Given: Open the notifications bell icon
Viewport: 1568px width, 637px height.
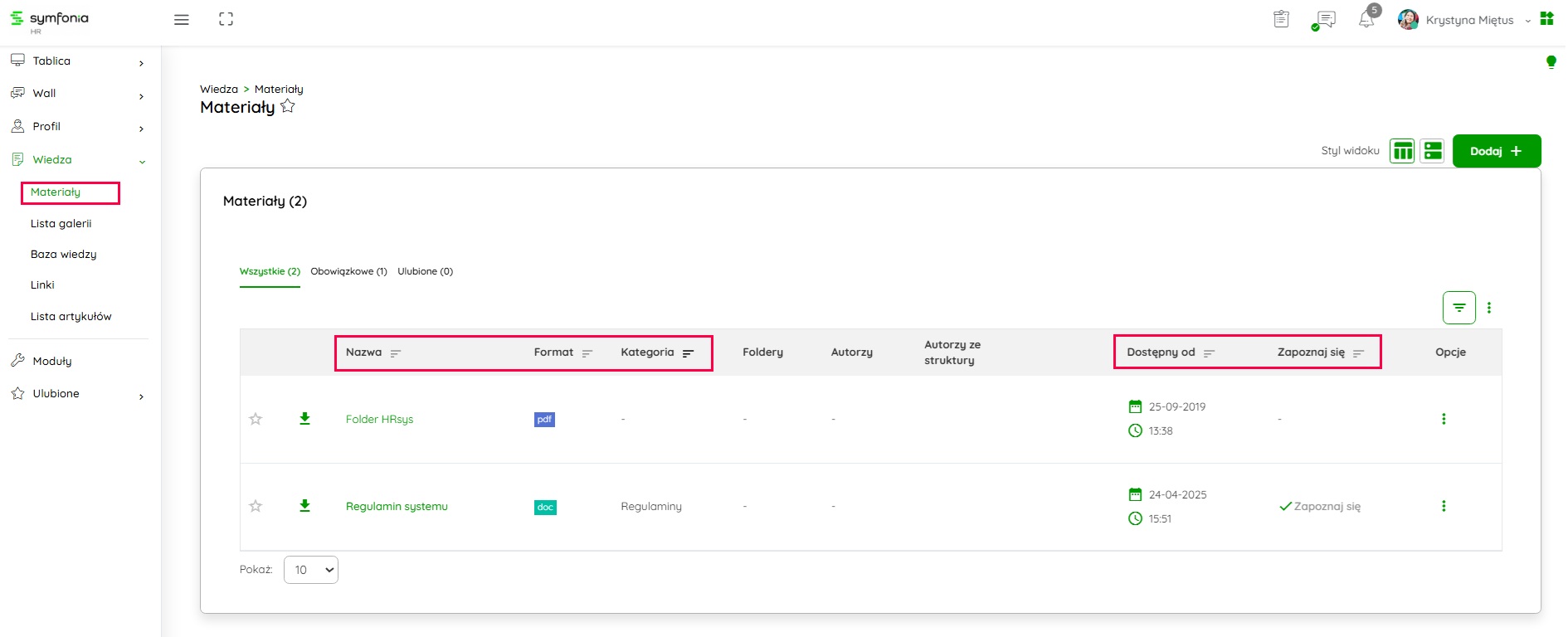Looking at the screenshot, I should point(1366,20).
